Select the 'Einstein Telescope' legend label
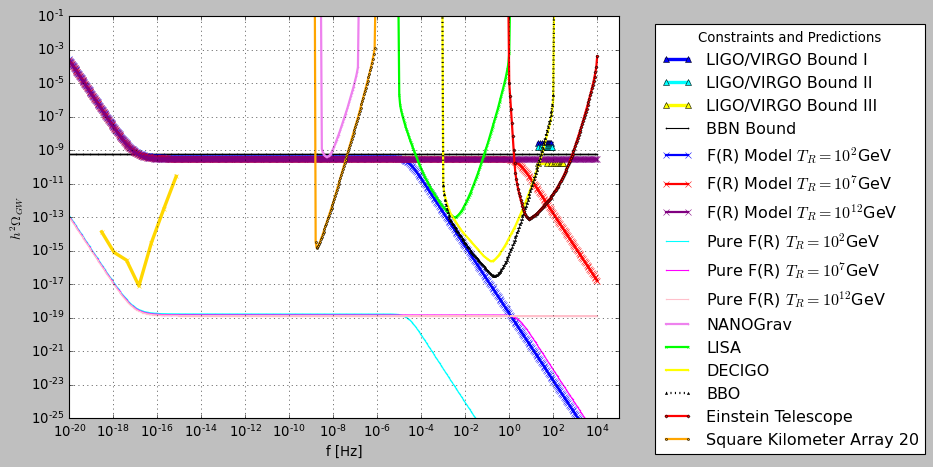Screen dimensions: 933x467 pyautogui.click(x=779, y=416)
